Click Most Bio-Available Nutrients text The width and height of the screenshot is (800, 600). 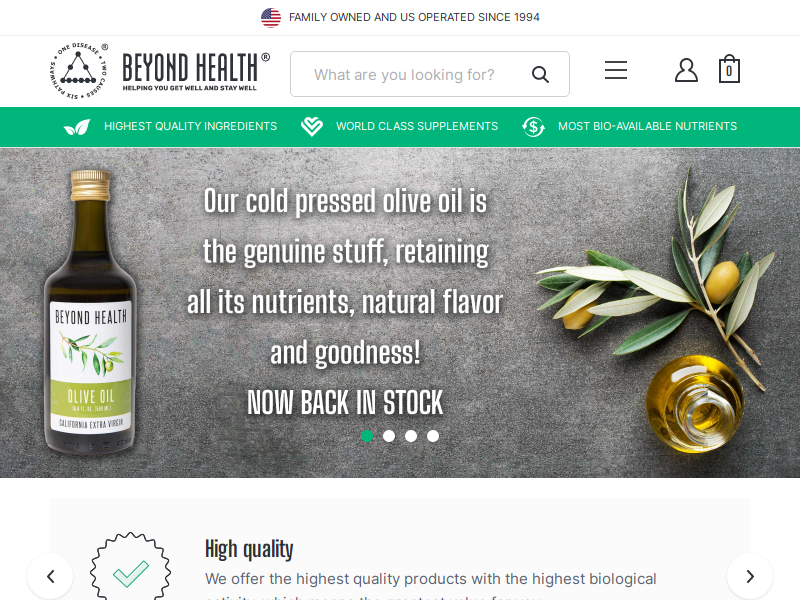pos(647,126)
